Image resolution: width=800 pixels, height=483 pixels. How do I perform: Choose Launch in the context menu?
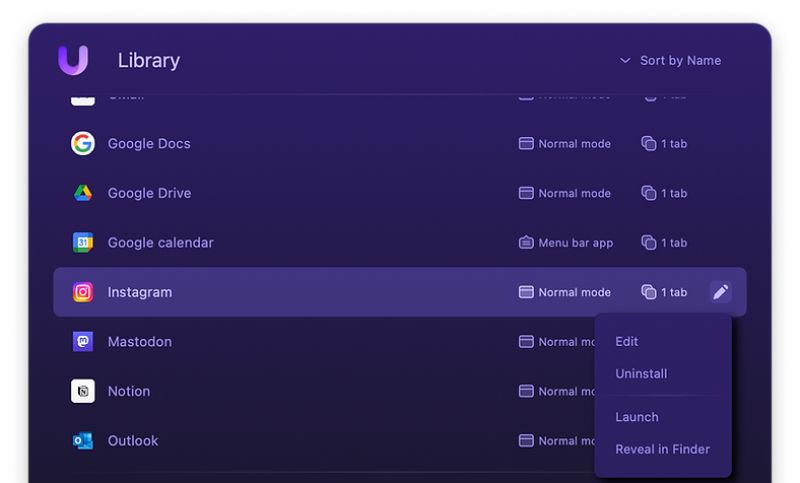point(637,417)
